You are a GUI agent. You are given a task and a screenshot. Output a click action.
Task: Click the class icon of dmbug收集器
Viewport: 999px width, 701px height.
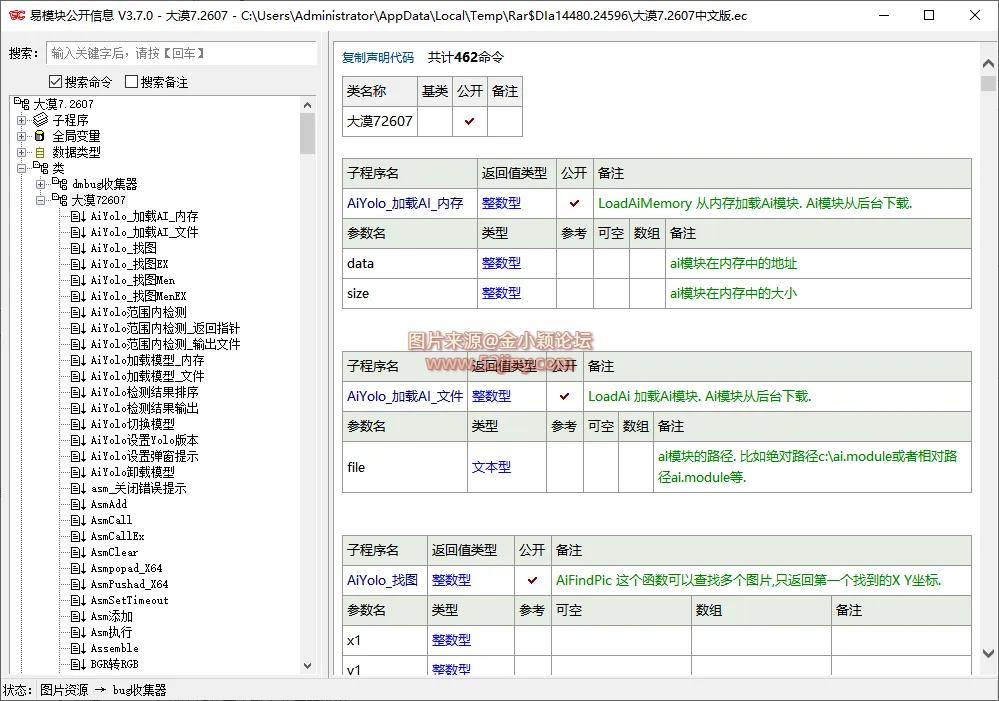pyautogui.click(x=59, y=183)
